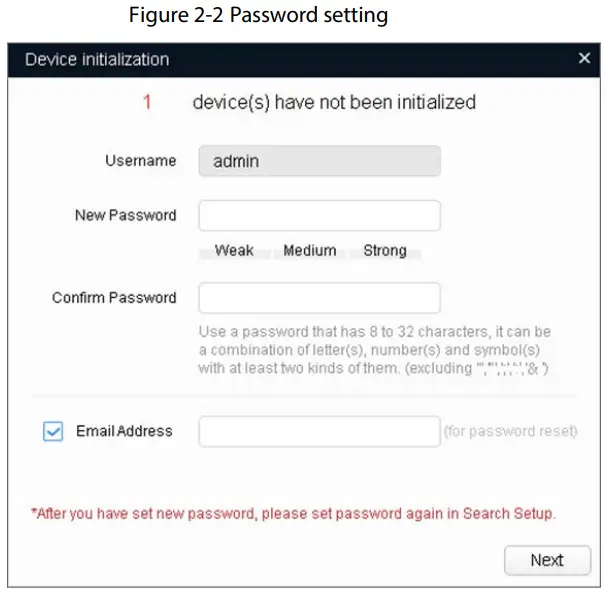This screenshot has height=594, width=607.
Task: Click the red uninitialized device count
Action: coord(147,102)
